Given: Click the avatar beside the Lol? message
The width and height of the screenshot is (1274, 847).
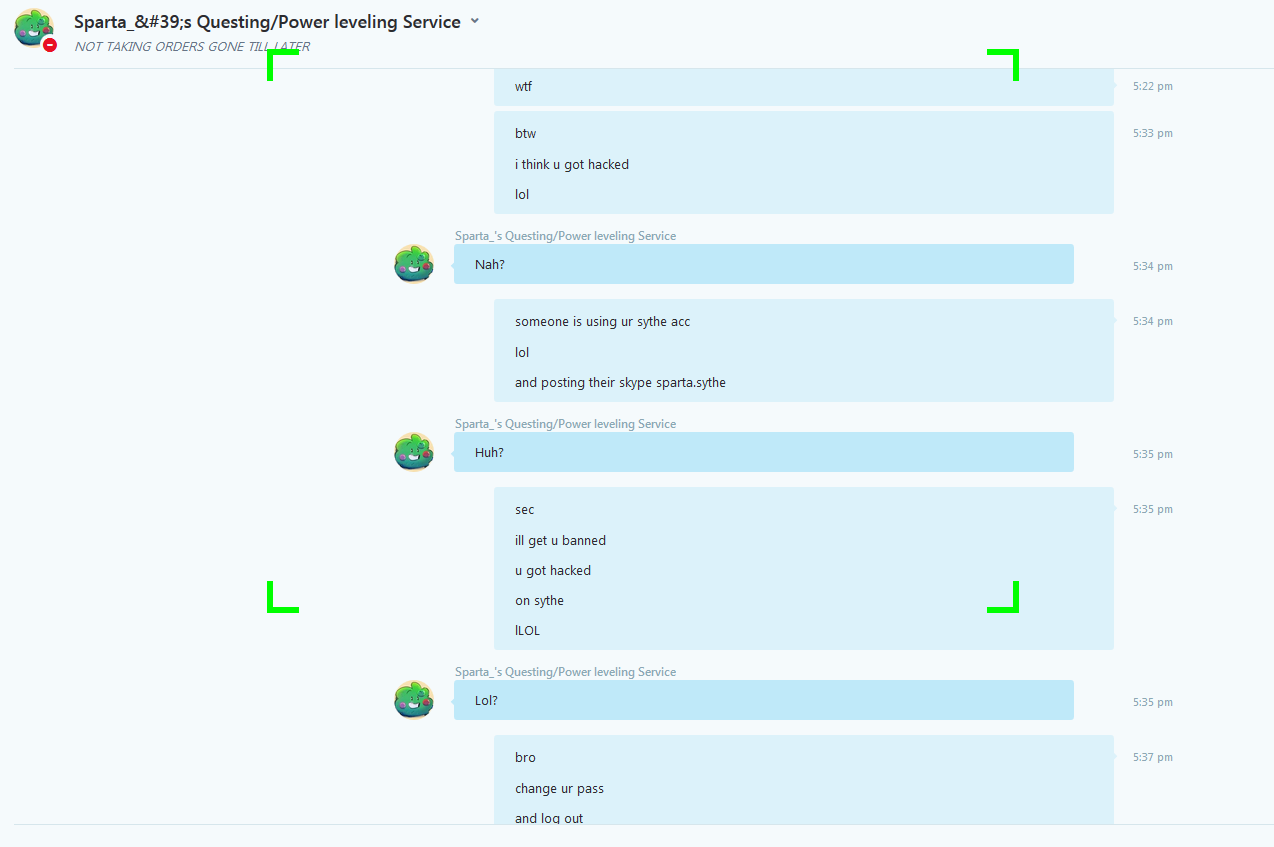Looking at the screenshot, I should coord(414,700).
